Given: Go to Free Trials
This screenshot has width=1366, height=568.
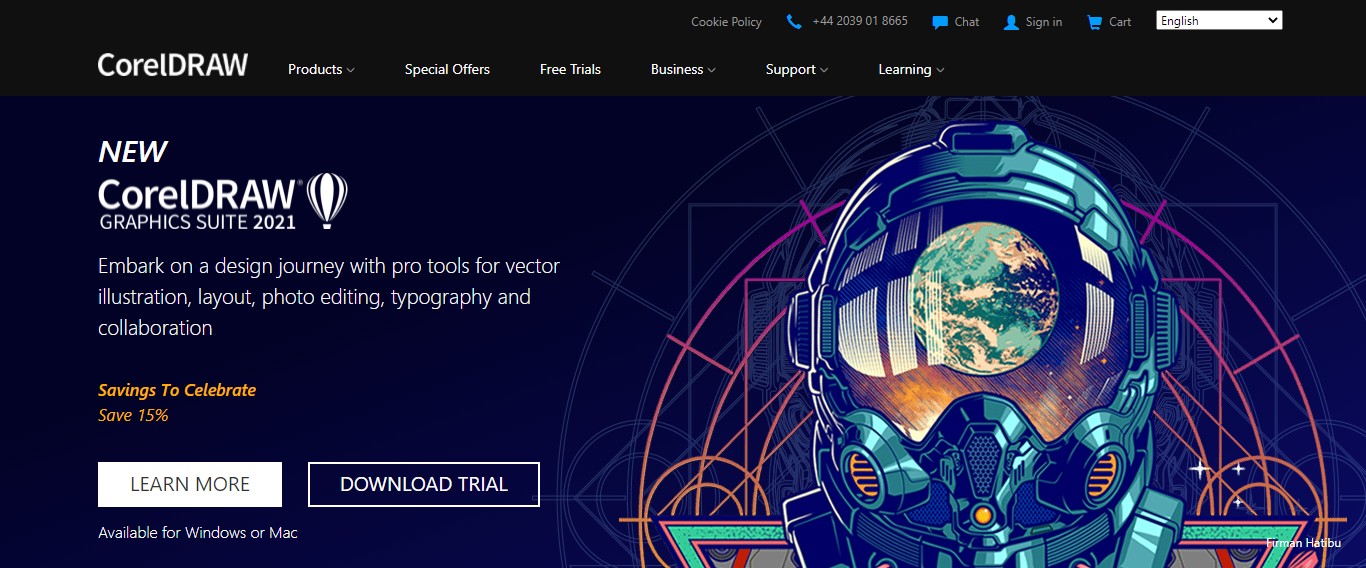Looking at the screenshot, I should click(570, 69).
